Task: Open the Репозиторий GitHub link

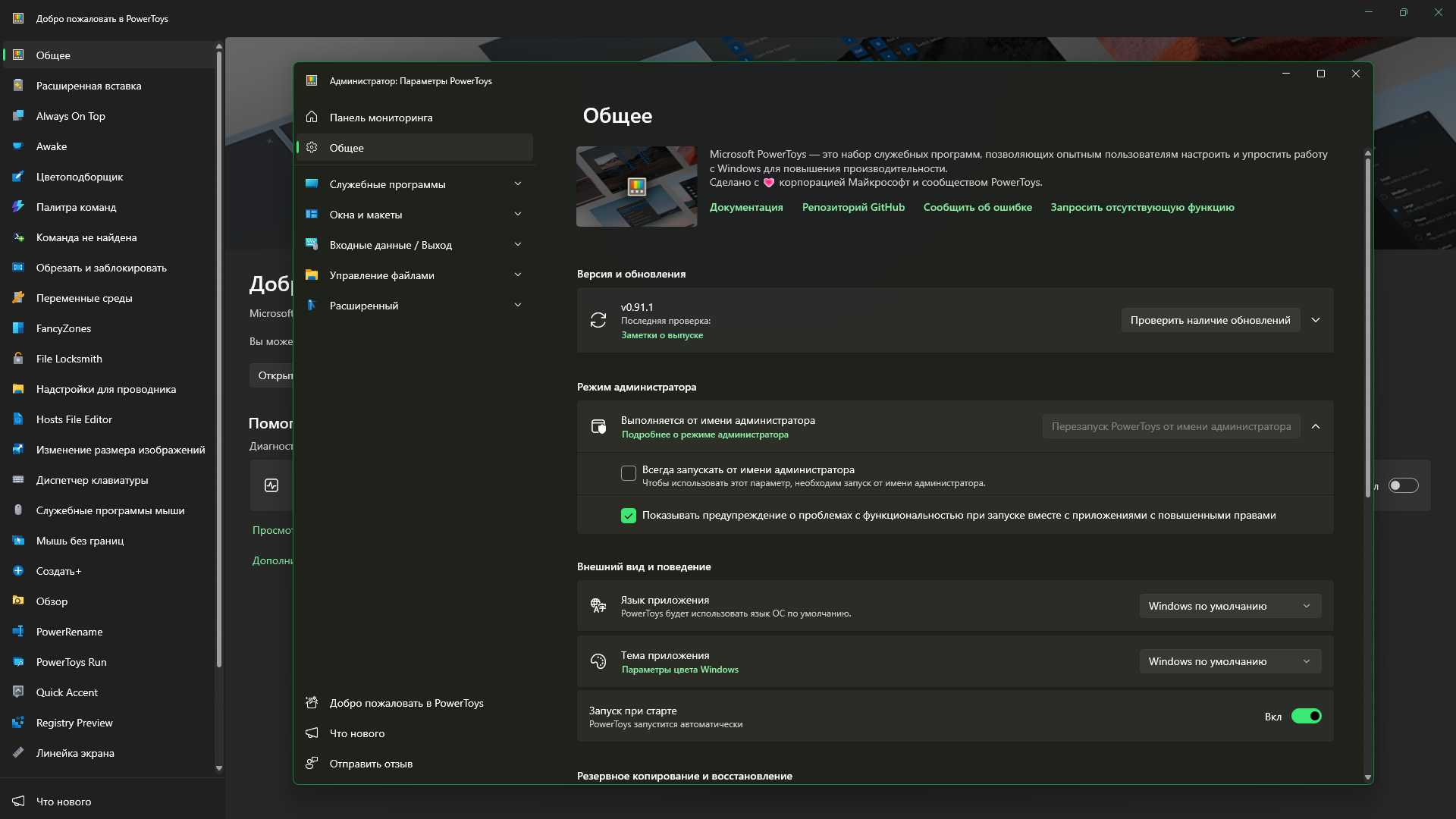Action: 853,207
